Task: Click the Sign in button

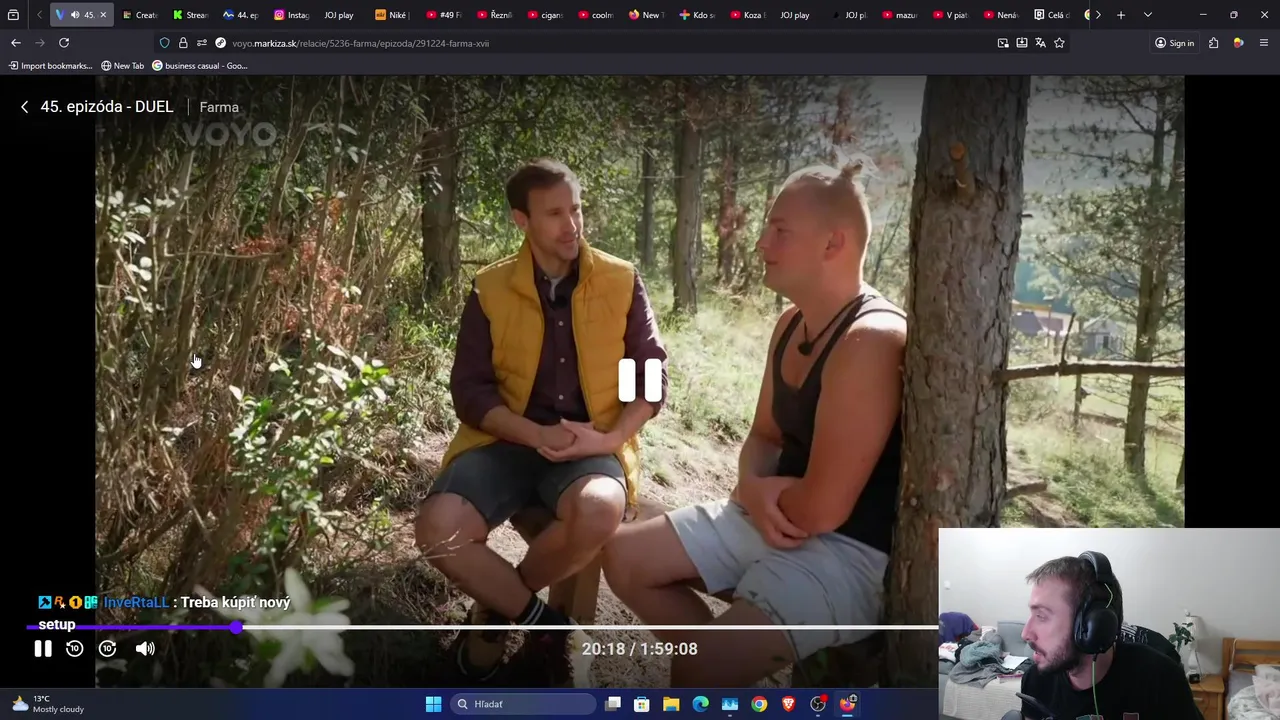Action: [x=1175, y=43]
